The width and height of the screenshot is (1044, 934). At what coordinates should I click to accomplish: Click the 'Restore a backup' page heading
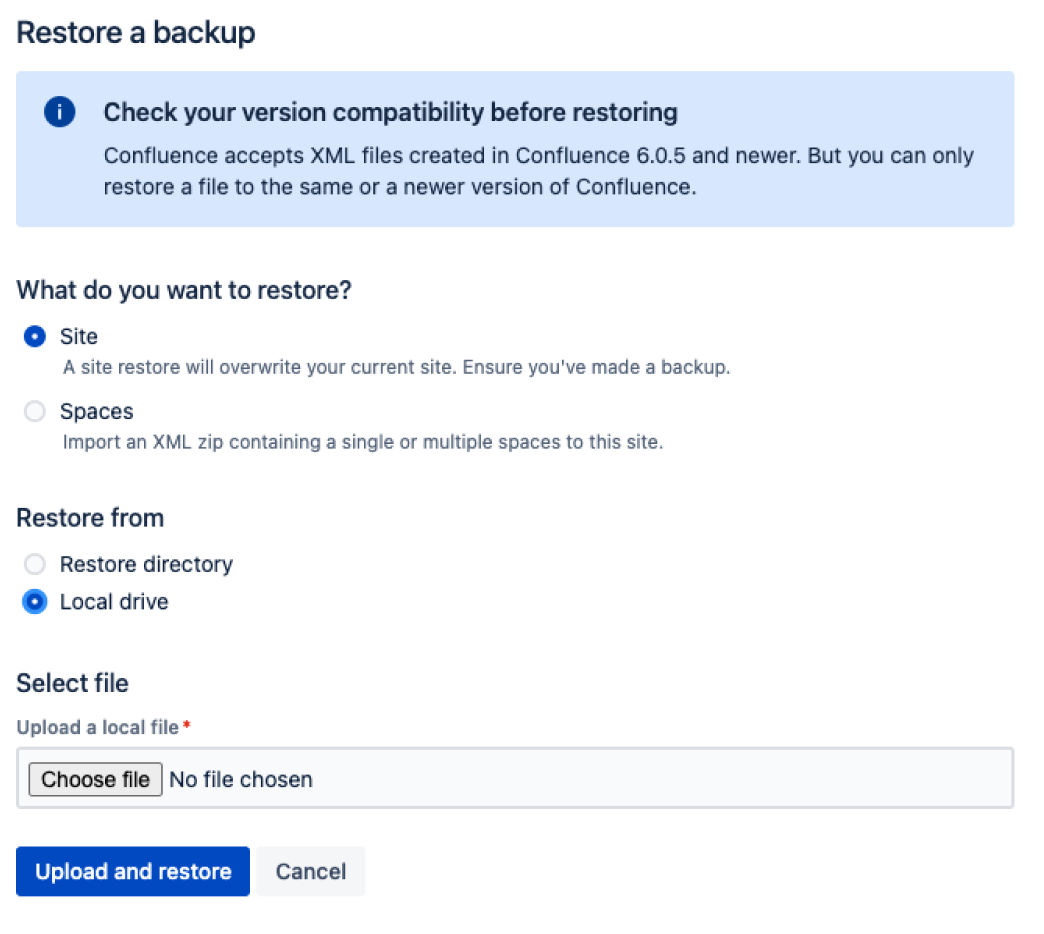[136, 33]
